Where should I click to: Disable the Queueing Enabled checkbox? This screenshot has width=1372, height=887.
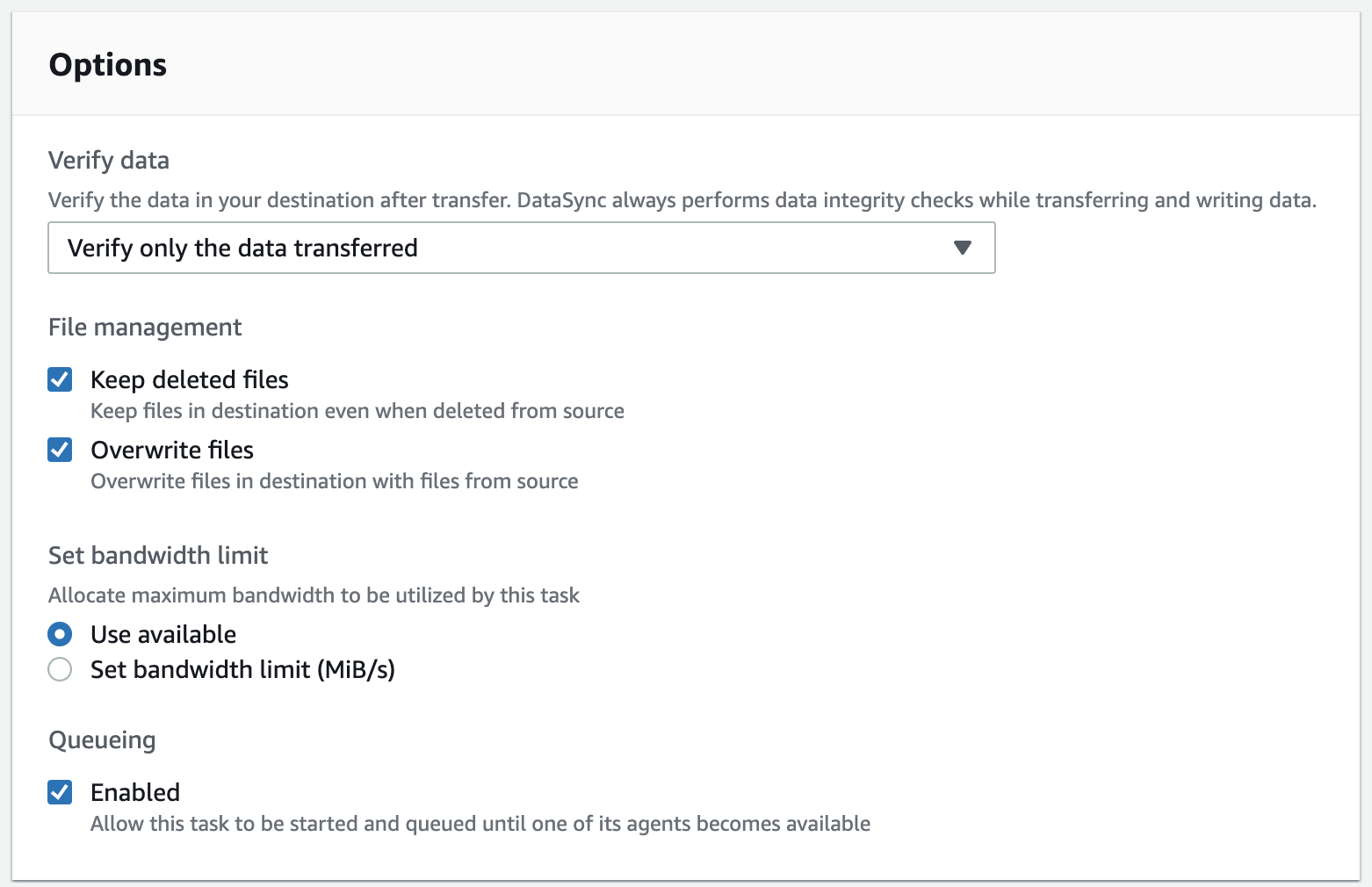pos(60,792)
